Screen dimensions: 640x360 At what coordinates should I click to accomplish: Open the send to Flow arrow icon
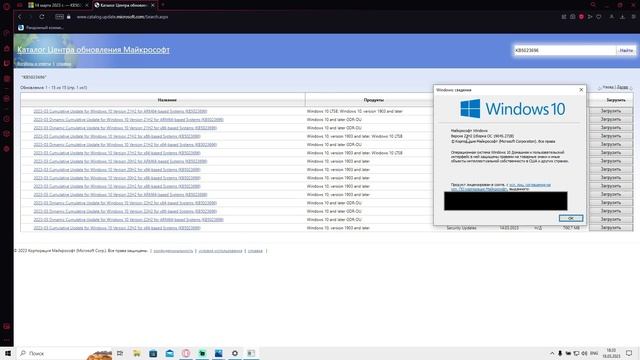(x=590, y=17)
